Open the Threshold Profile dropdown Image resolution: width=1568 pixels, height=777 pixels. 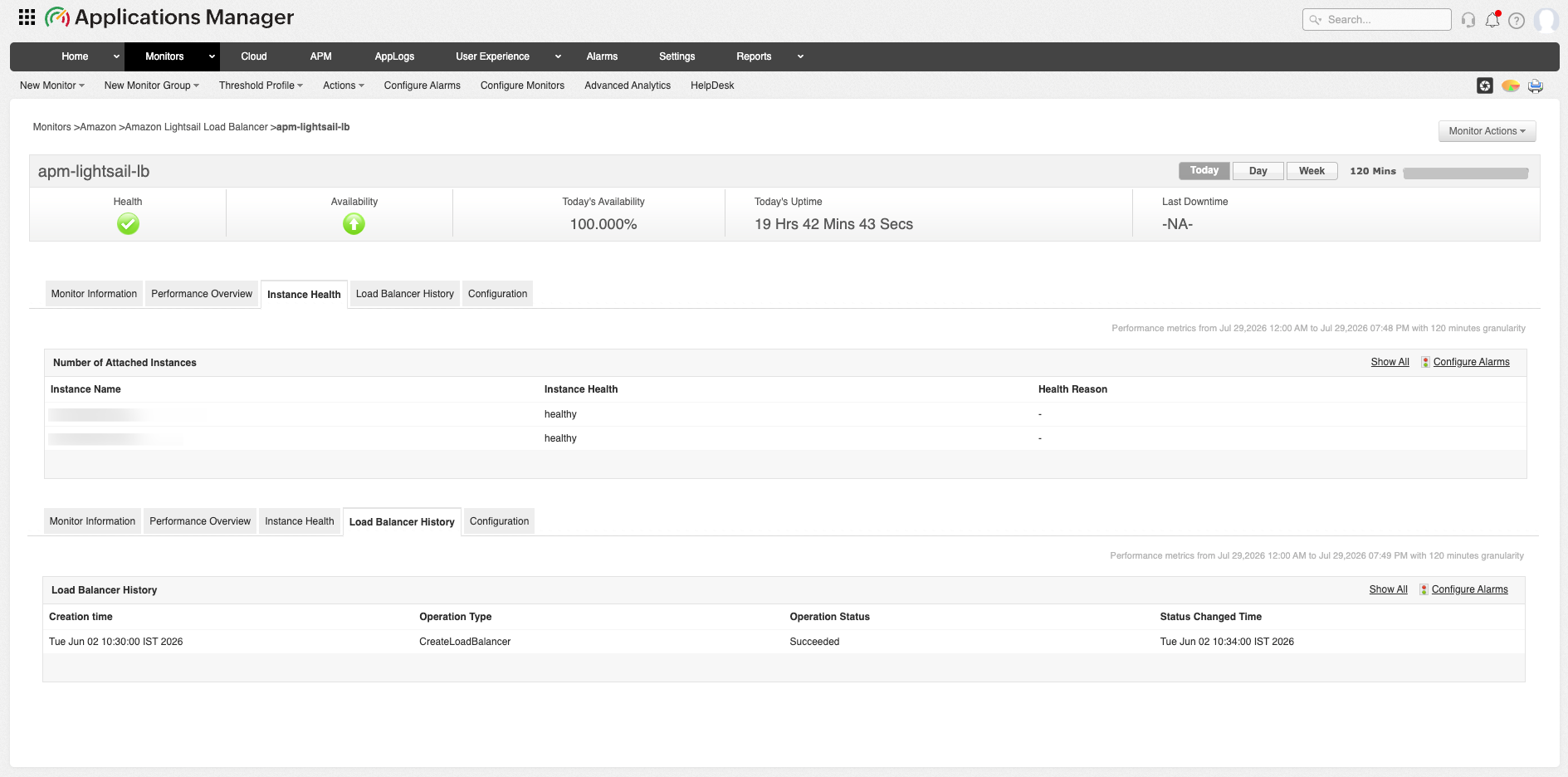pos(261,86)
